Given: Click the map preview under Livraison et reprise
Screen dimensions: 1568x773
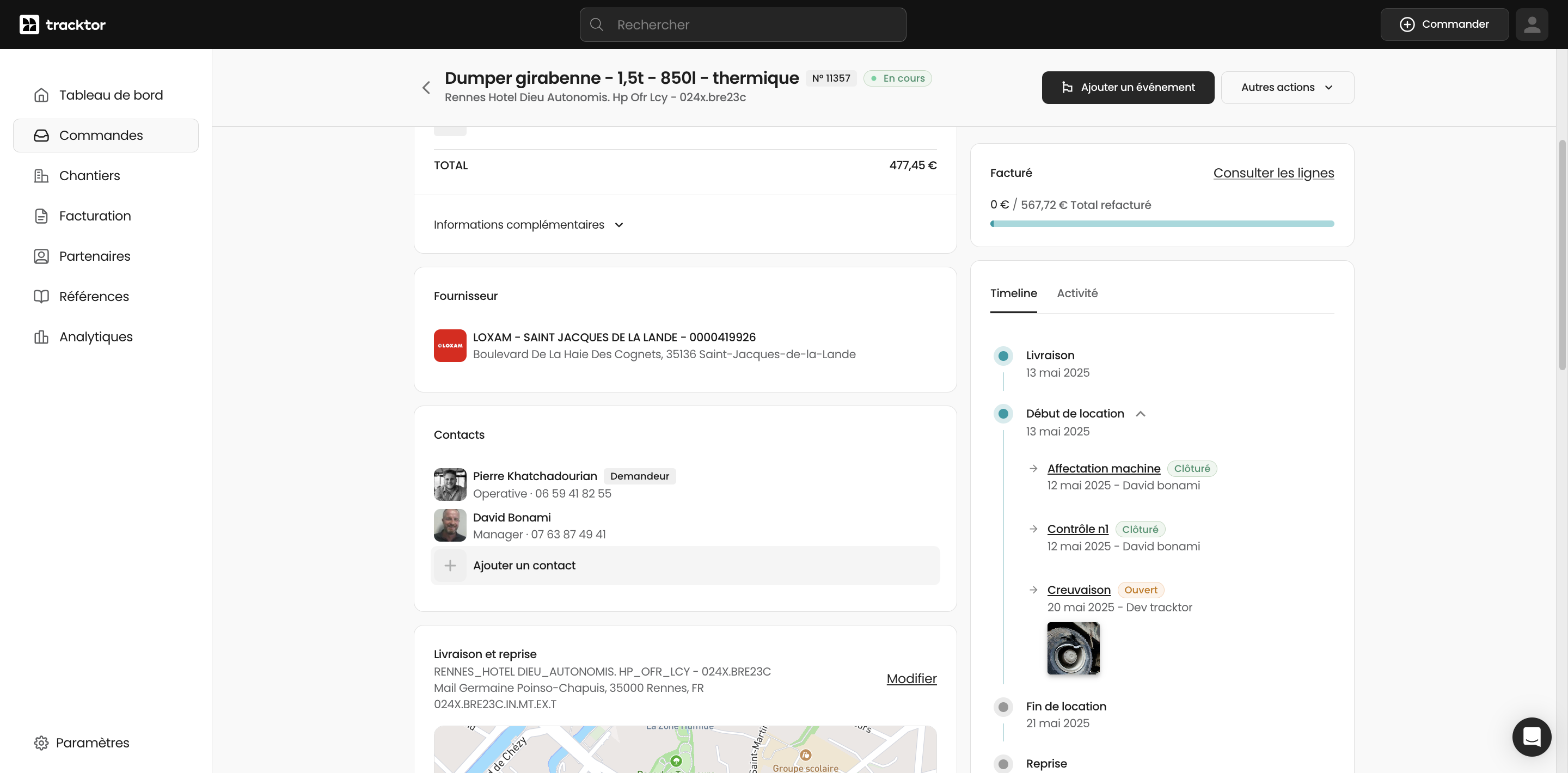Looking at the screenshot, I should (x=685, y=749).
